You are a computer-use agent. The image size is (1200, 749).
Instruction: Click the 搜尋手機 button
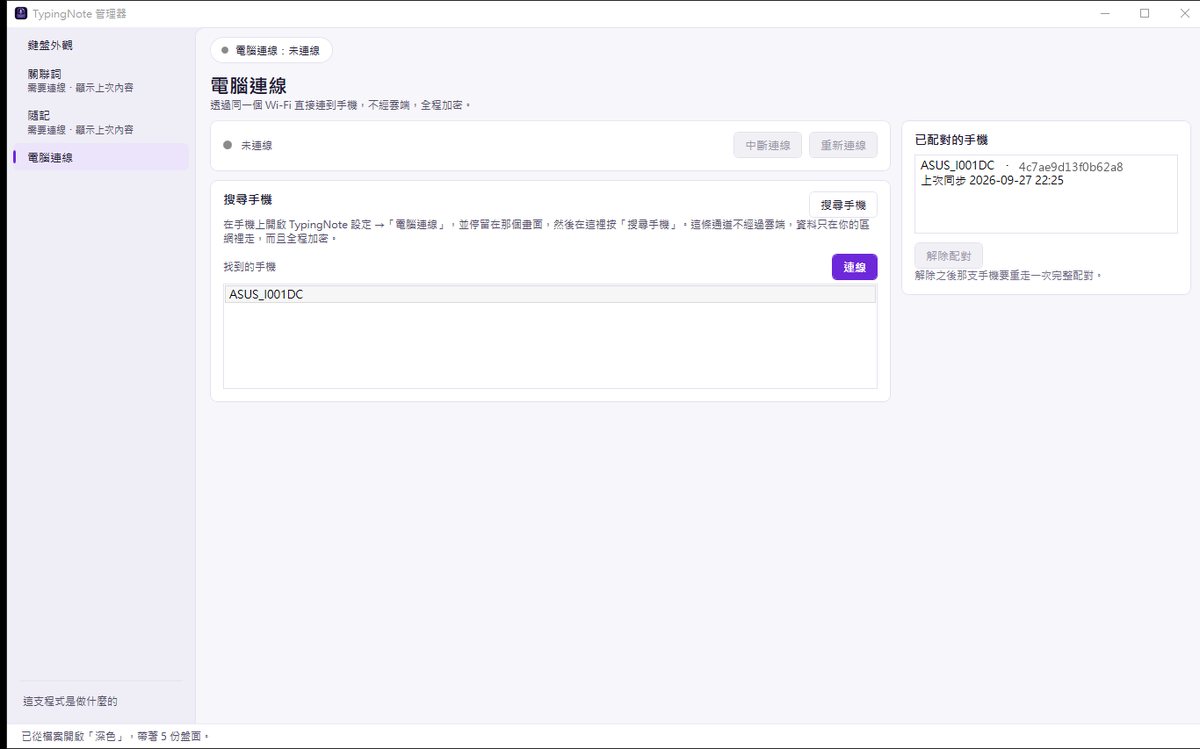[843, 204]
